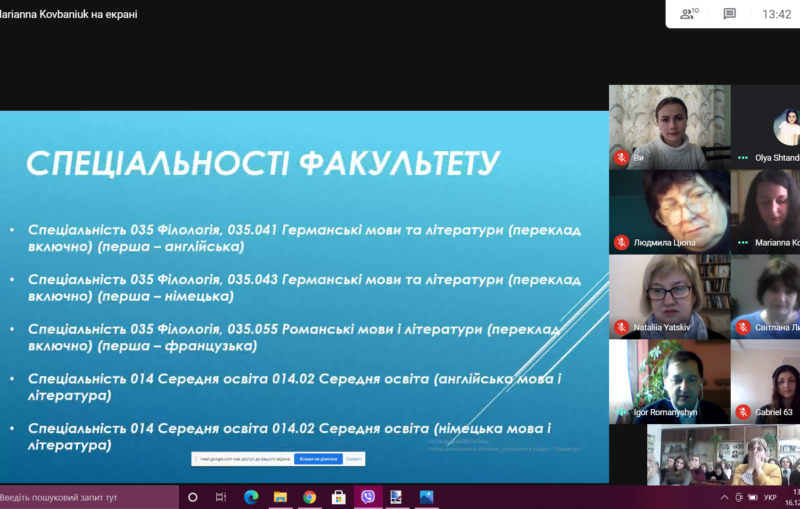This screenshot has height=509, width=800.
Task: Open the participants list showing 10 people
Action: pyautogui.click(x=688, y=14)
